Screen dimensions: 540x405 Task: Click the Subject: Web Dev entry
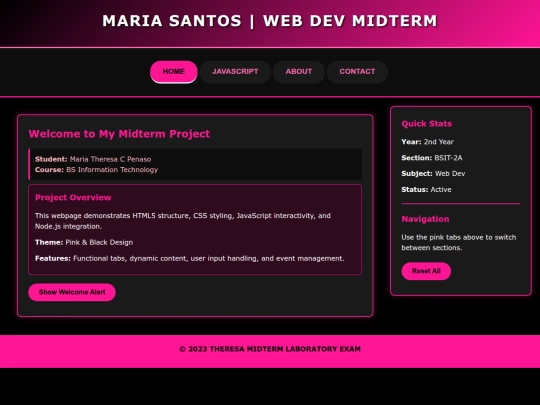point(433,174)
